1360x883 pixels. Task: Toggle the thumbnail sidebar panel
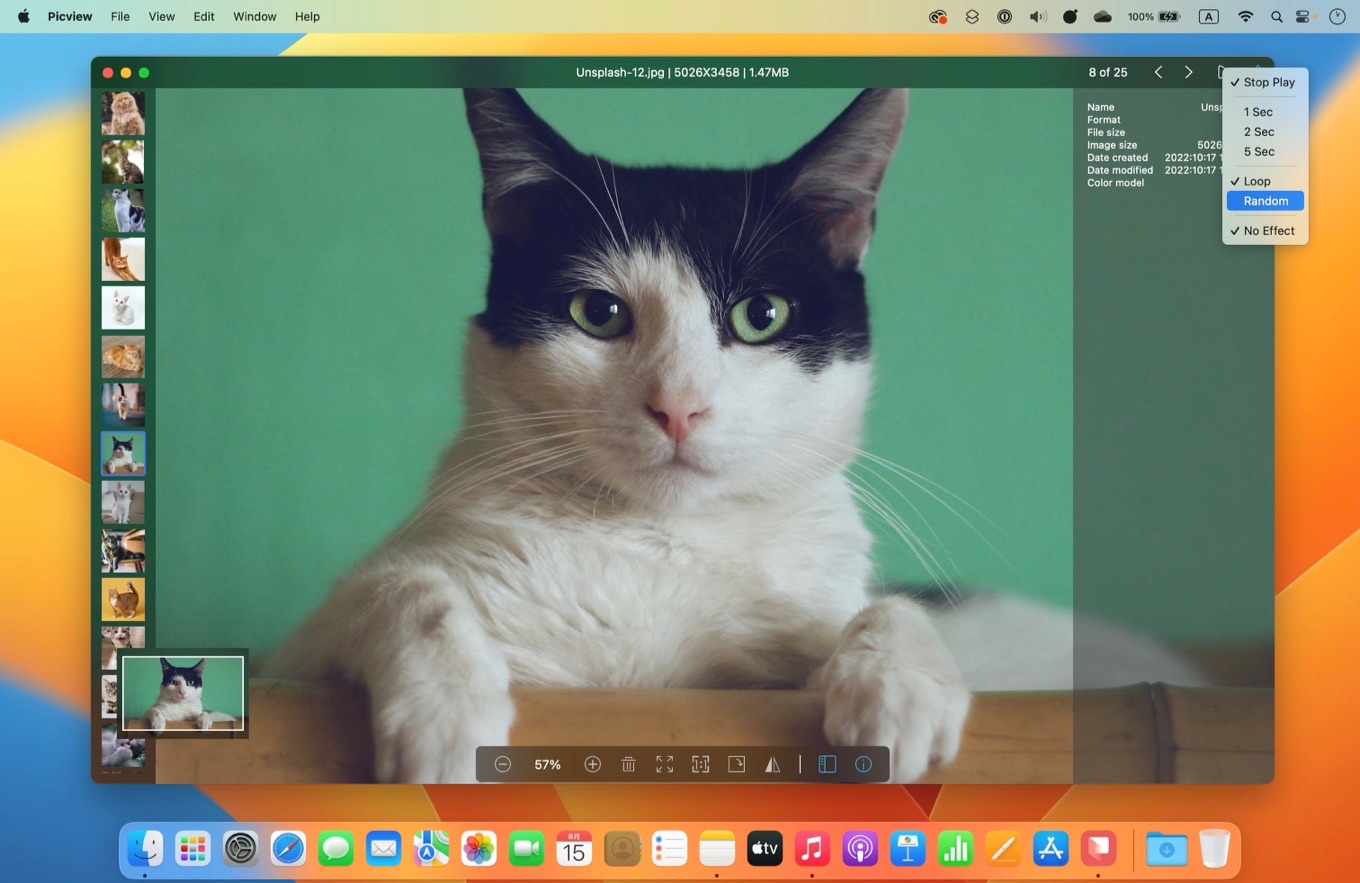827,764
